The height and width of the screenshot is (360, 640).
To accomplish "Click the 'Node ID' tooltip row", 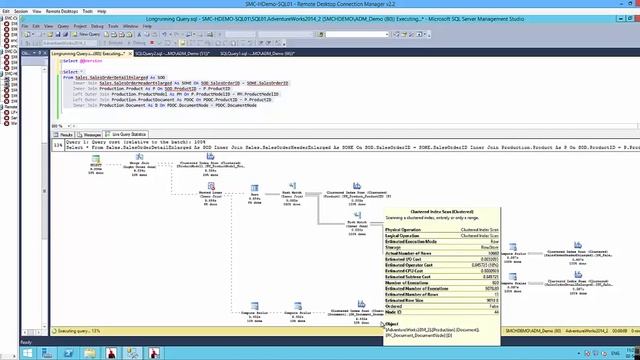I will [442, 312].
